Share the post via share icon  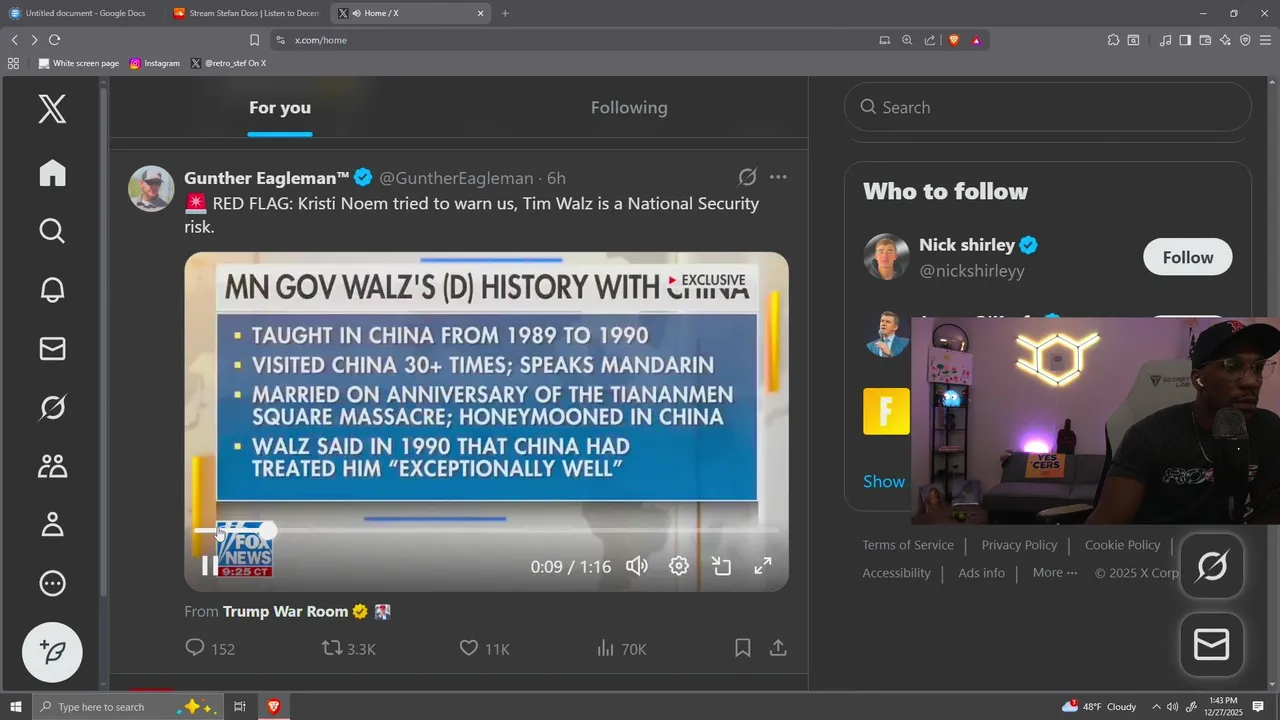(x=778, y=648)
